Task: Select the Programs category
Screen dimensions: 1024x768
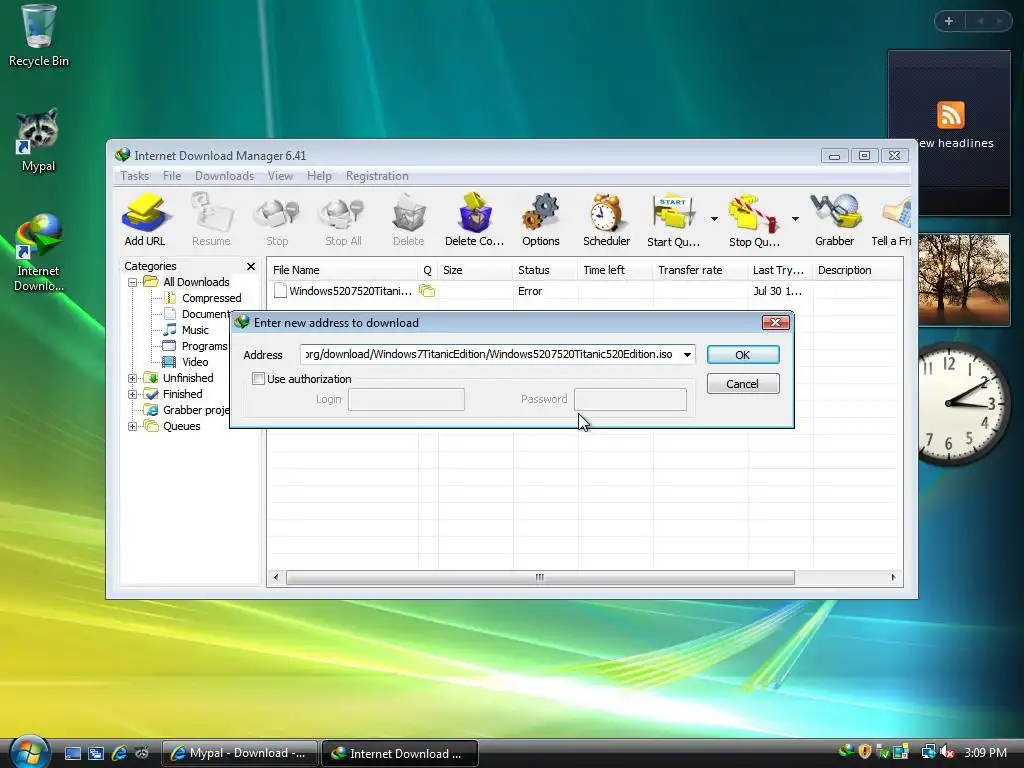Action: click(x=204, y=346)
